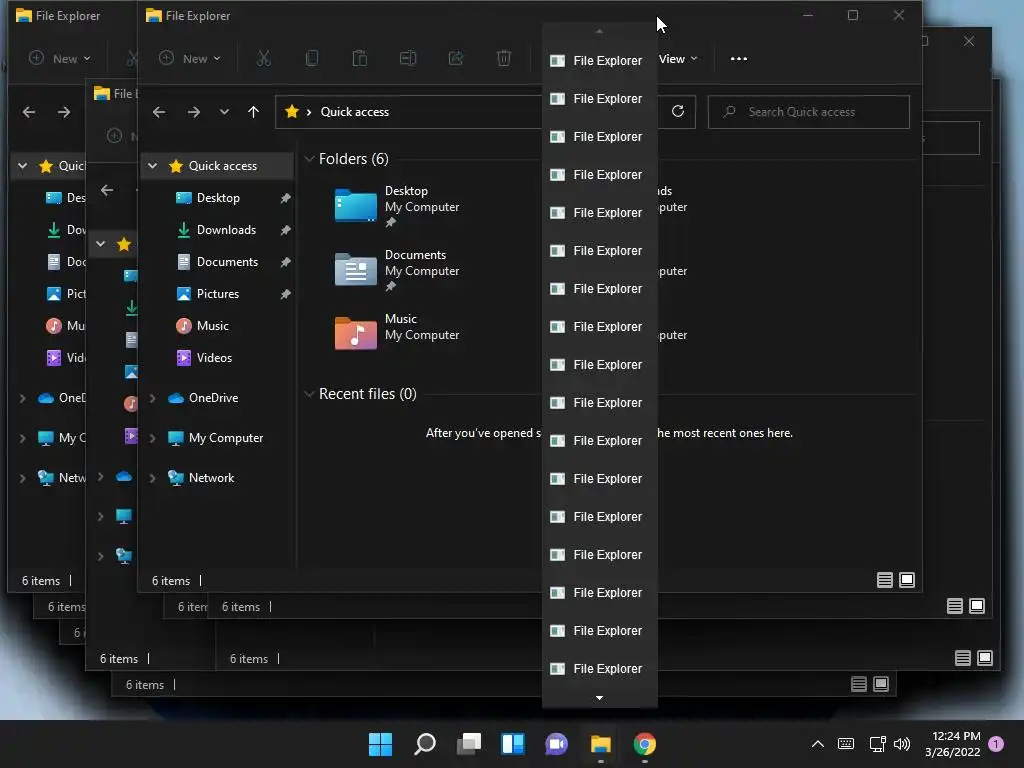Launch Chat from the taskbar
1024x768 pixels.
556,744
